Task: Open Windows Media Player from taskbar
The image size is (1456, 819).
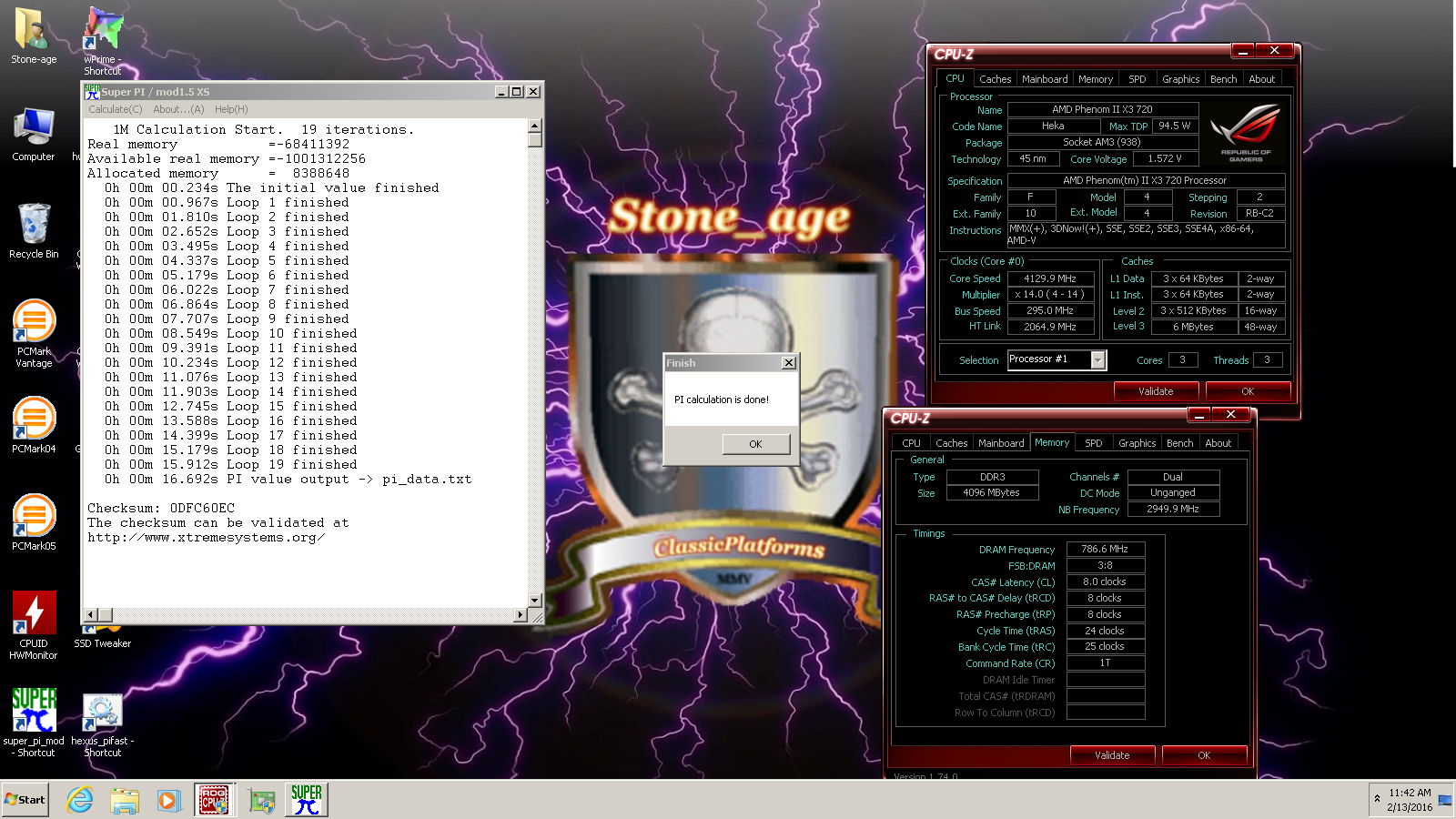Action: 168,800
